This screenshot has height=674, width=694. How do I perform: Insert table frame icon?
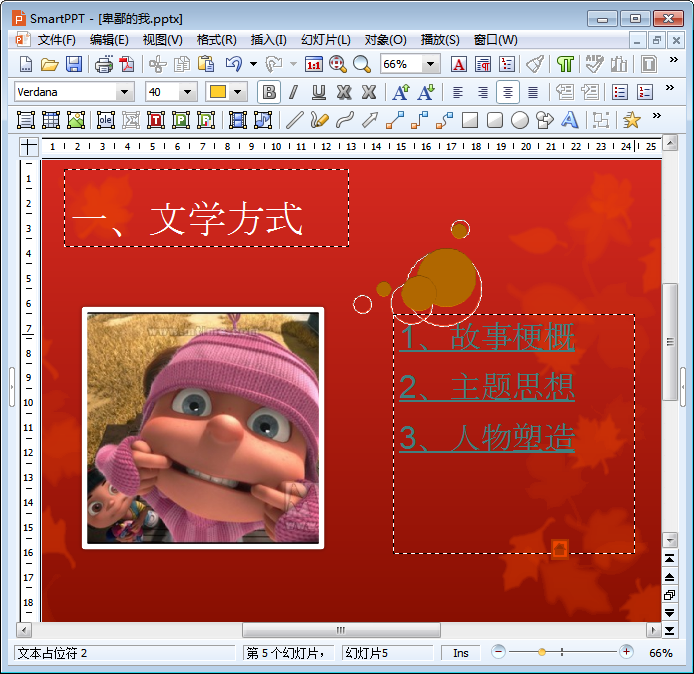point(51,120)
